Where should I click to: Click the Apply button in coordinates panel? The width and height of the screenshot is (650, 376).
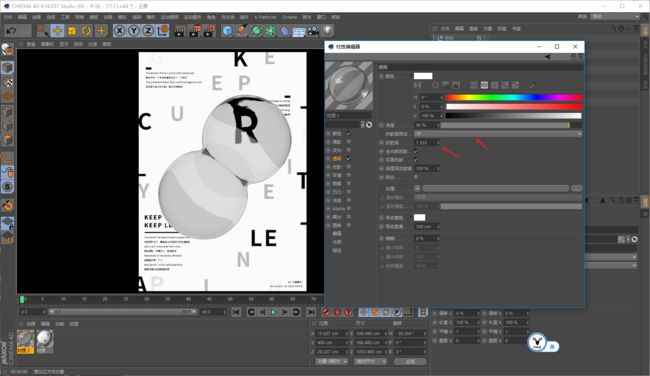click(410, 361)
